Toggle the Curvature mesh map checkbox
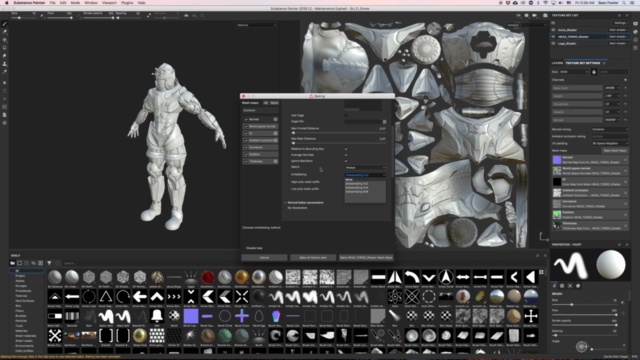The height and width of the screenshot is (360, 640). [x=246, y=147]
